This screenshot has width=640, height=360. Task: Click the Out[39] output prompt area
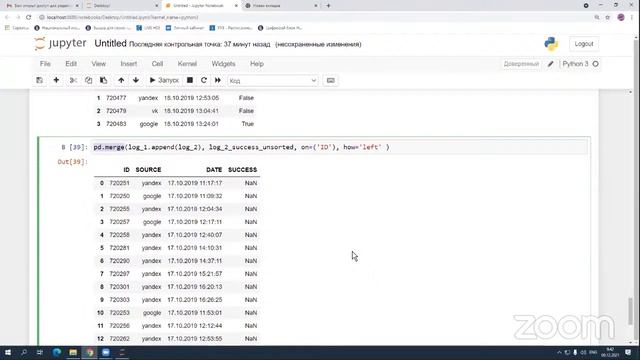click(72, 162)
